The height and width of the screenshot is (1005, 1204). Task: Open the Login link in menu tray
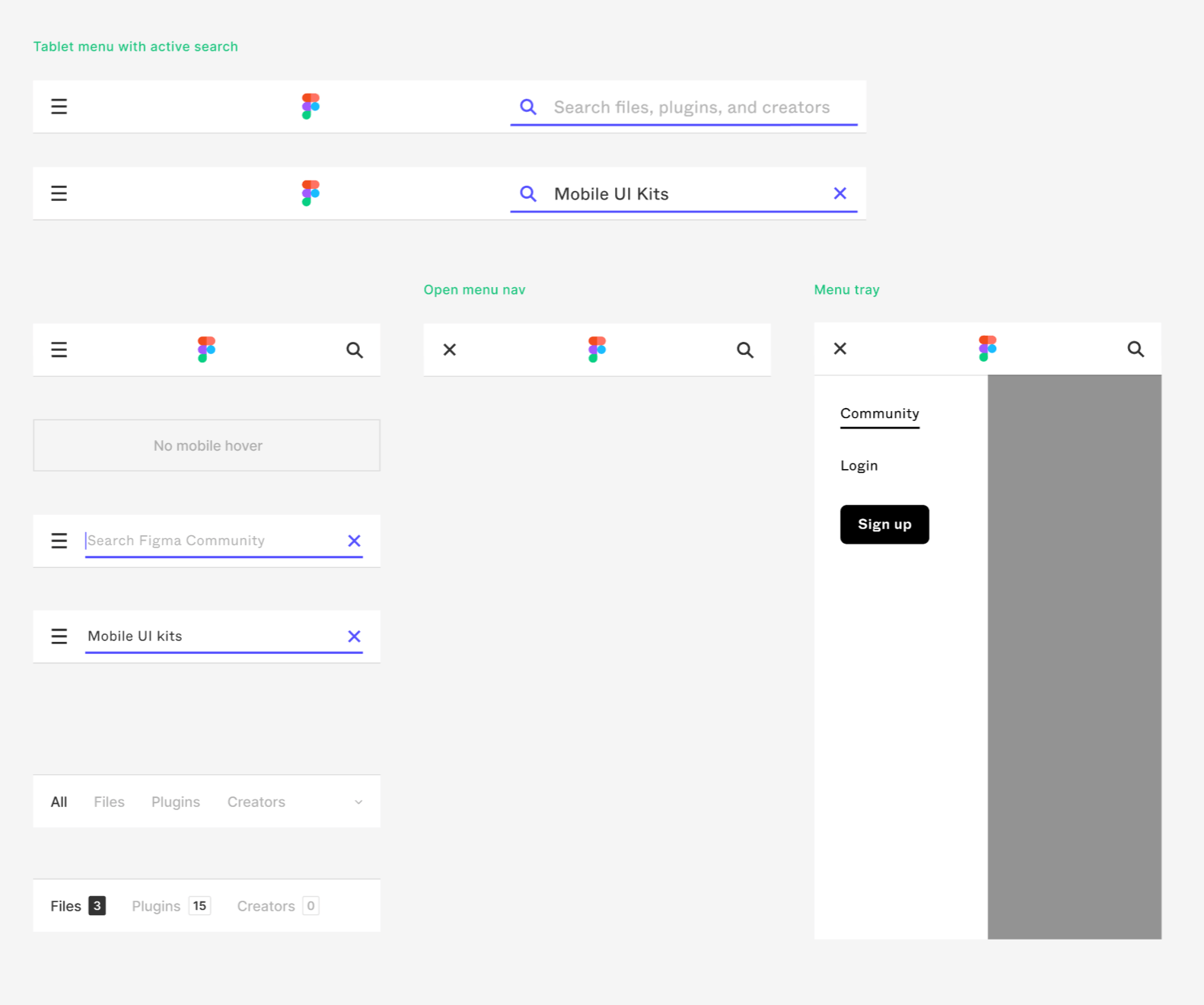(x=858, y=465)
